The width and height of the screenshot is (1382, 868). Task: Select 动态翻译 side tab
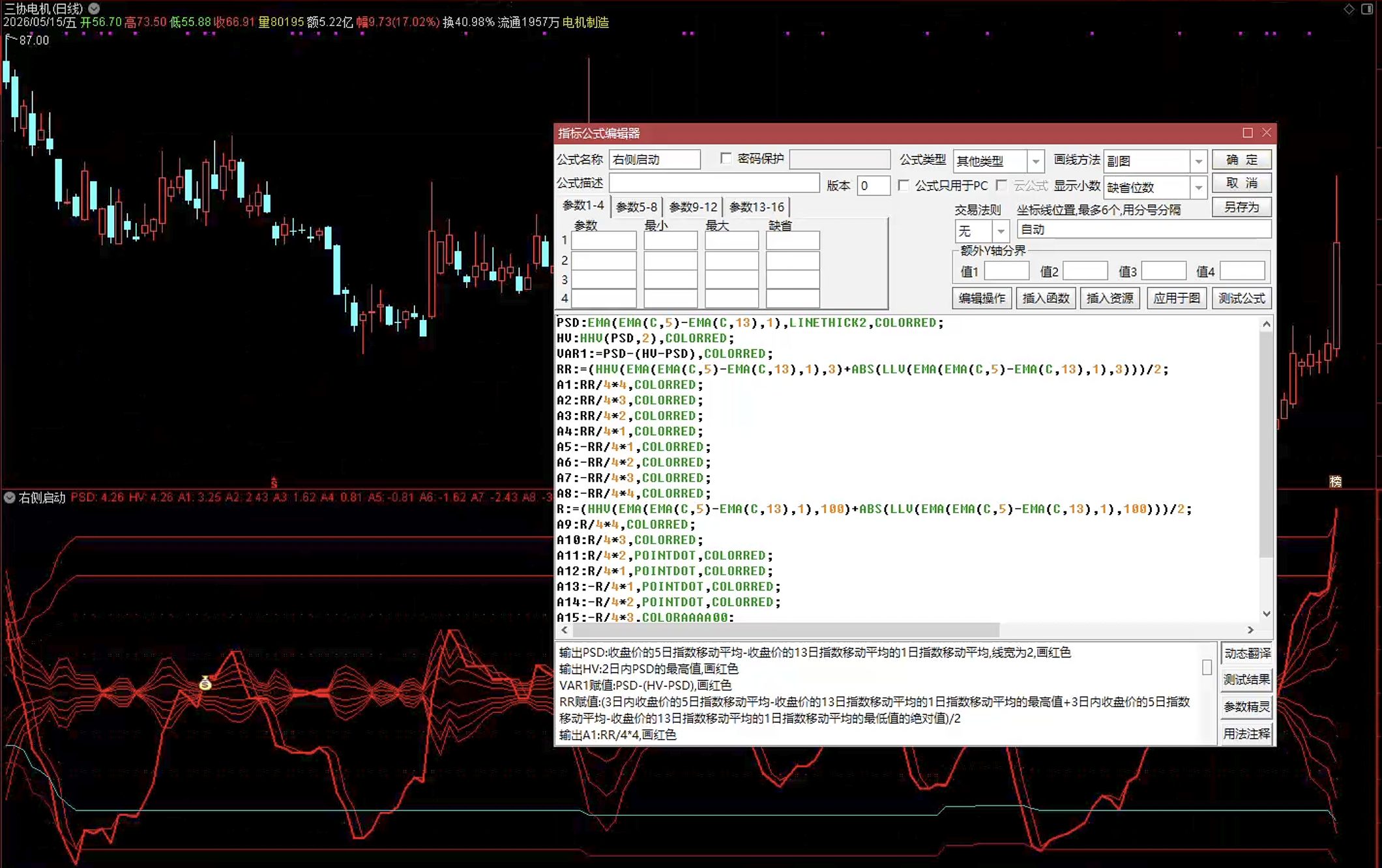1246,653
